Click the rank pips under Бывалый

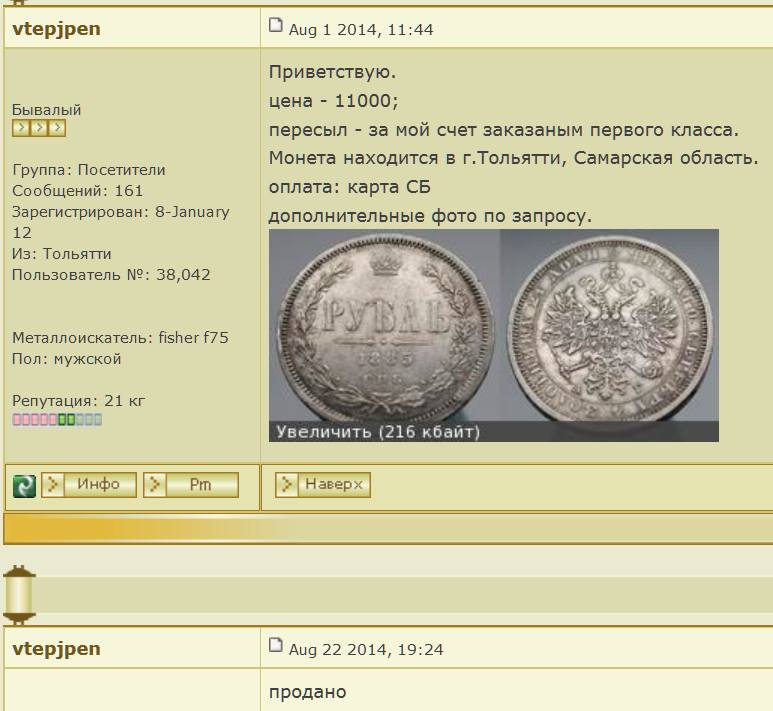pos(39,128)
